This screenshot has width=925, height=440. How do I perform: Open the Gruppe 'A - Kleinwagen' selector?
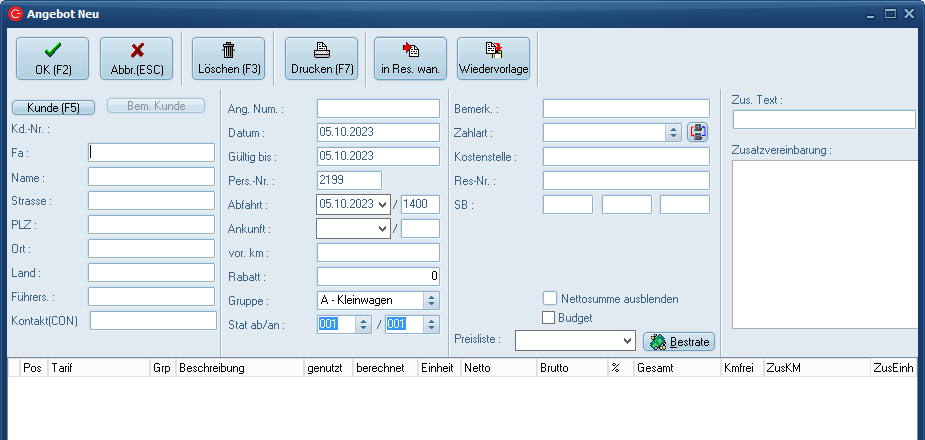[x=431, y=300]
